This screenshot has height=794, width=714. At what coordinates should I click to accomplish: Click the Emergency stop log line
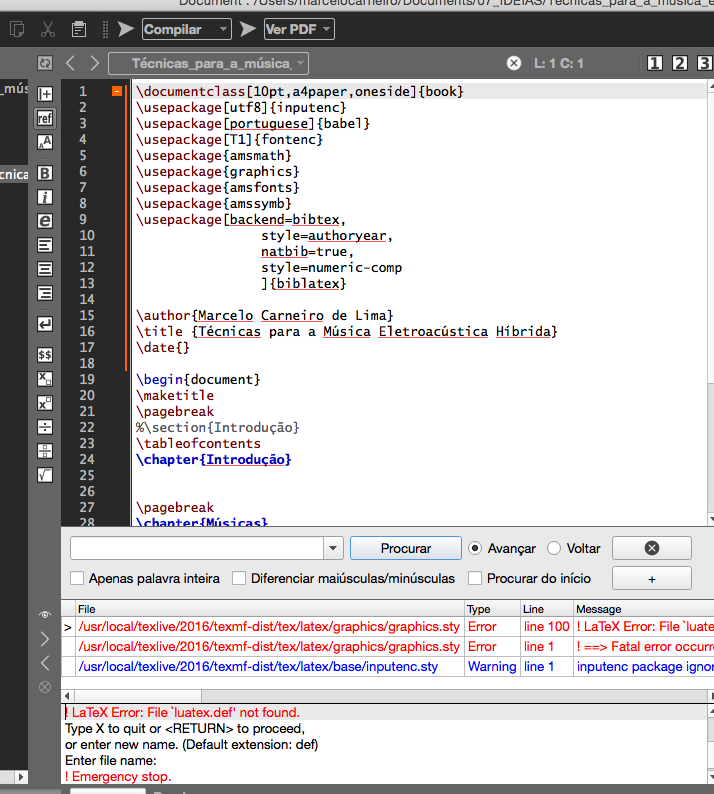coord(118,776)
